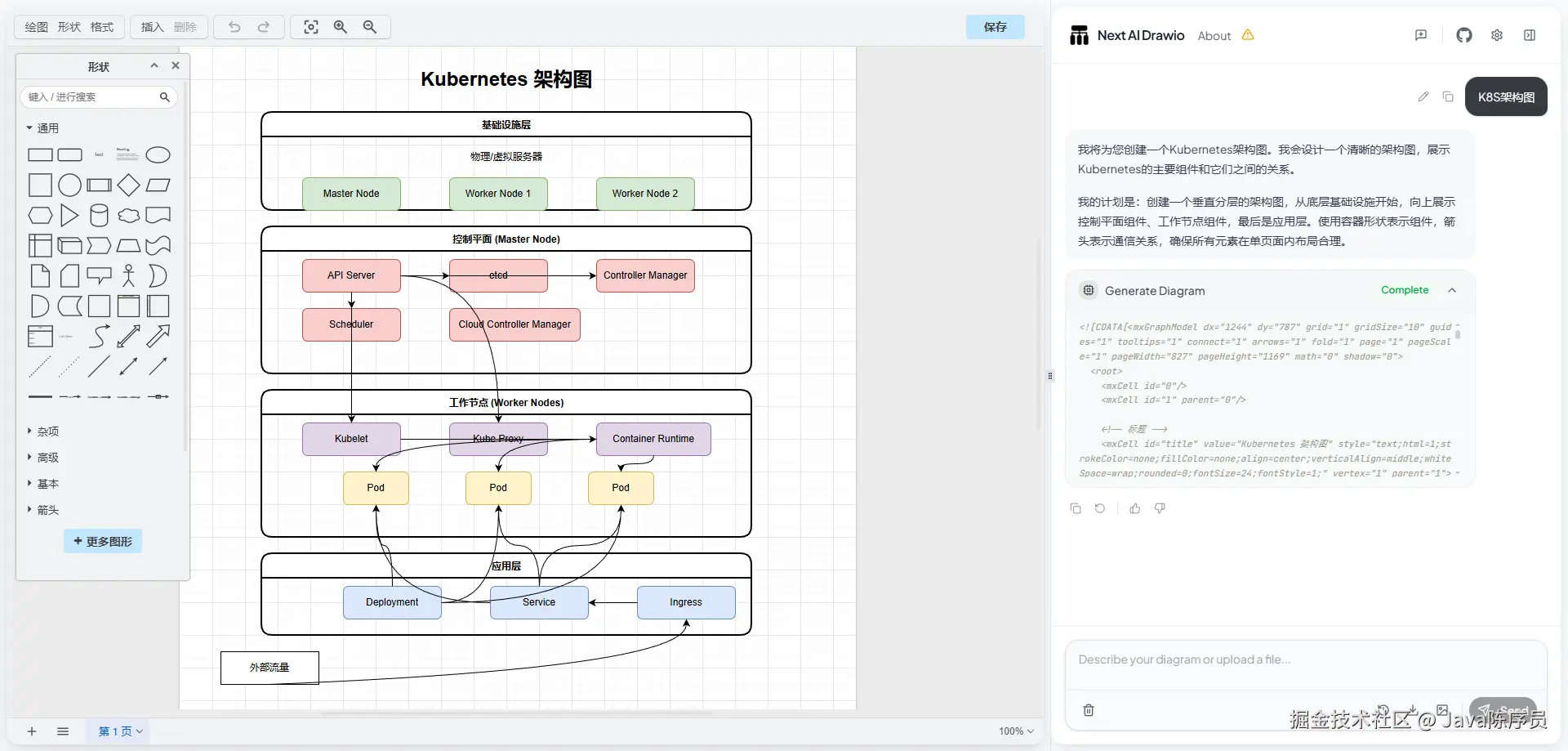Open the 形状 menu in the toolbar
This screenshot has width=1568, height=751.
coord(69,27)
